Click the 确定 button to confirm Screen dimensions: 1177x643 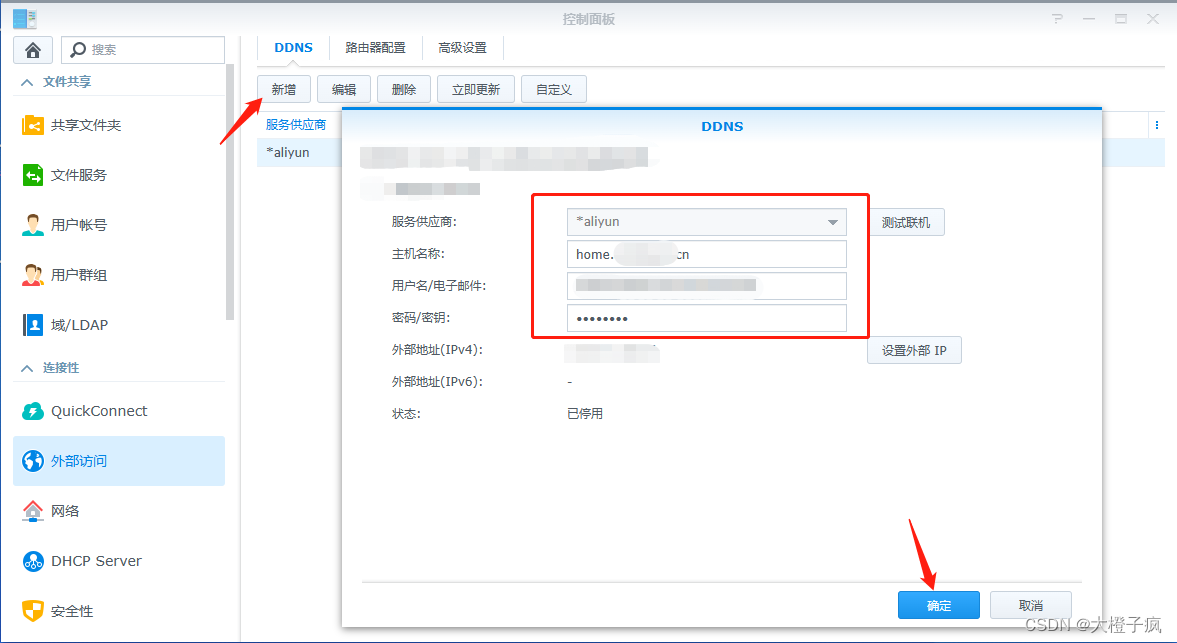pos(938,604)
